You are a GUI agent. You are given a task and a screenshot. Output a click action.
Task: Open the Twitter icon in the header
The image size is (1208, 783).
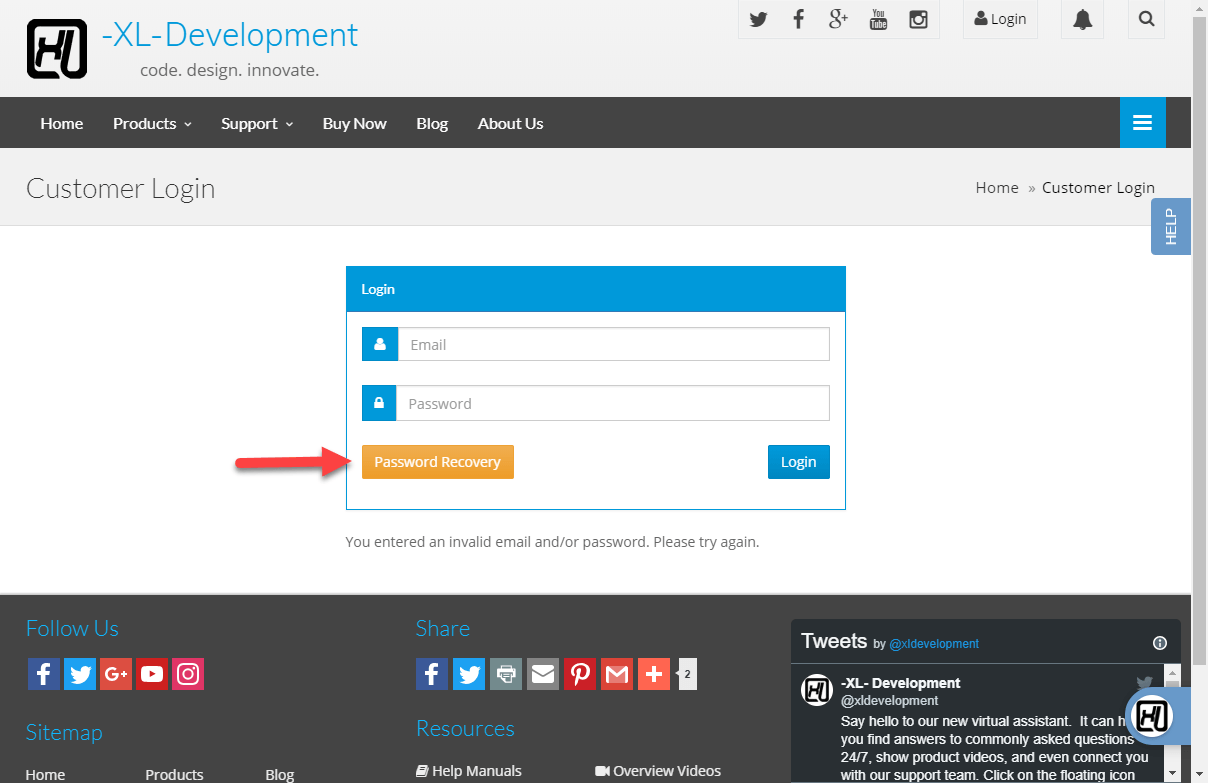[758, 19]
